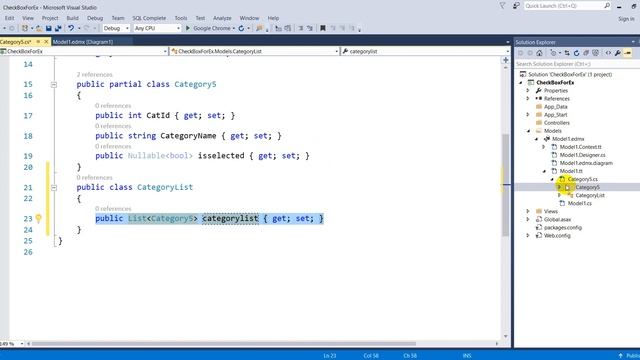
Task: Select Model1.Designer.cs file
Action: [582, 155]
